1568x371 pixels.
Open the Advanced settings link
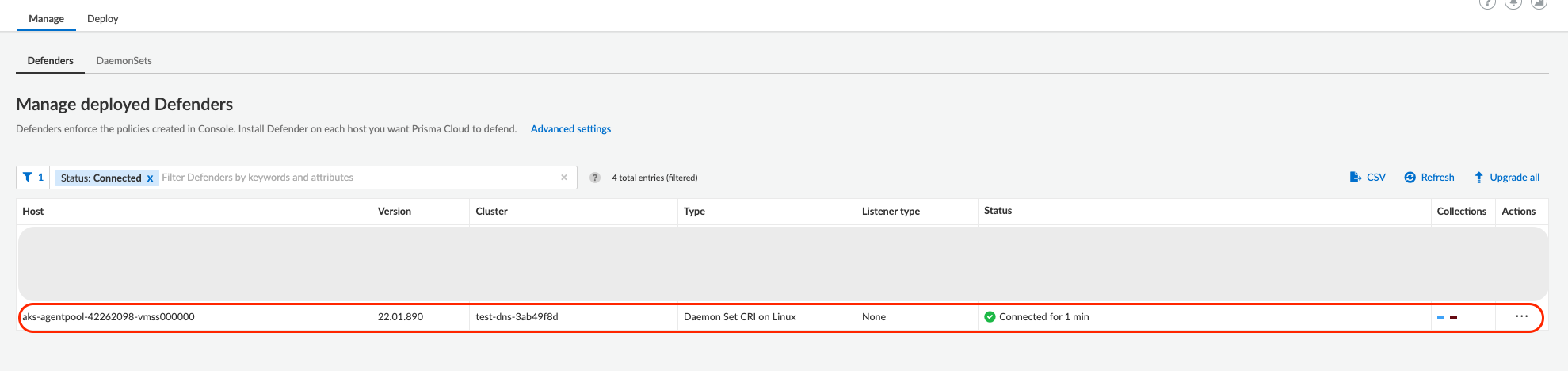570,129
